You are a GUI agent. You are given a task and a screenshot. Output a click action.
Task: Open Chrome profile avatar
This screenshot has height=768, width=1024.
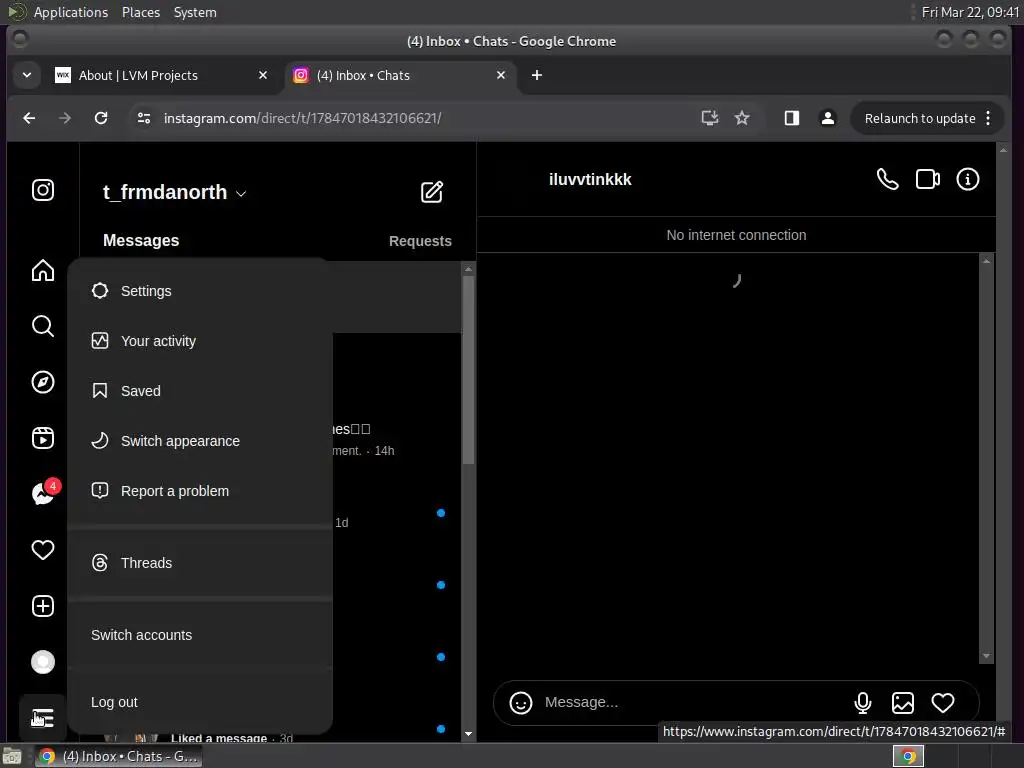pos(827,118)
